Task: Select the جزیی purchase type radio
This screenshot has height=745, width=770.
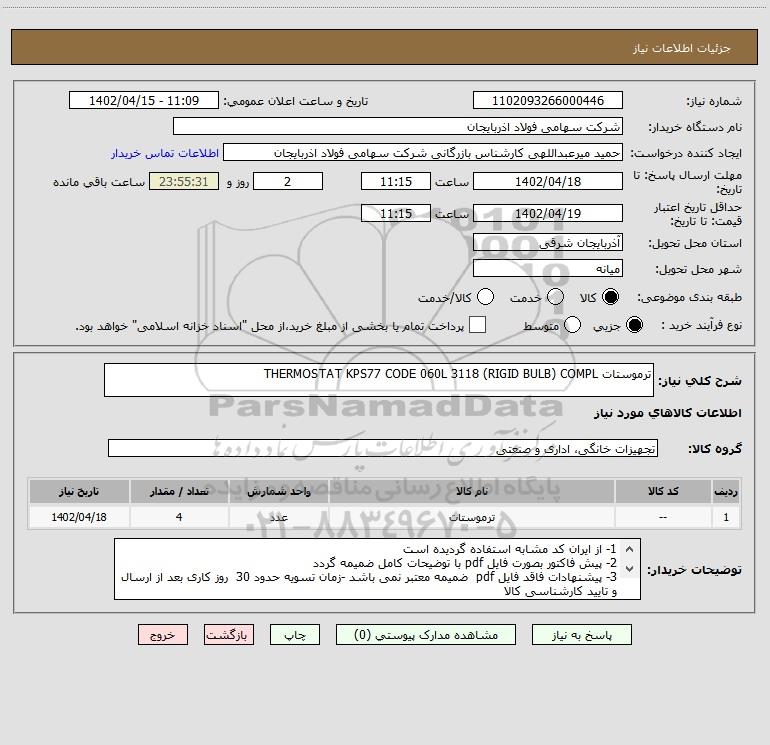Action: 634,325
